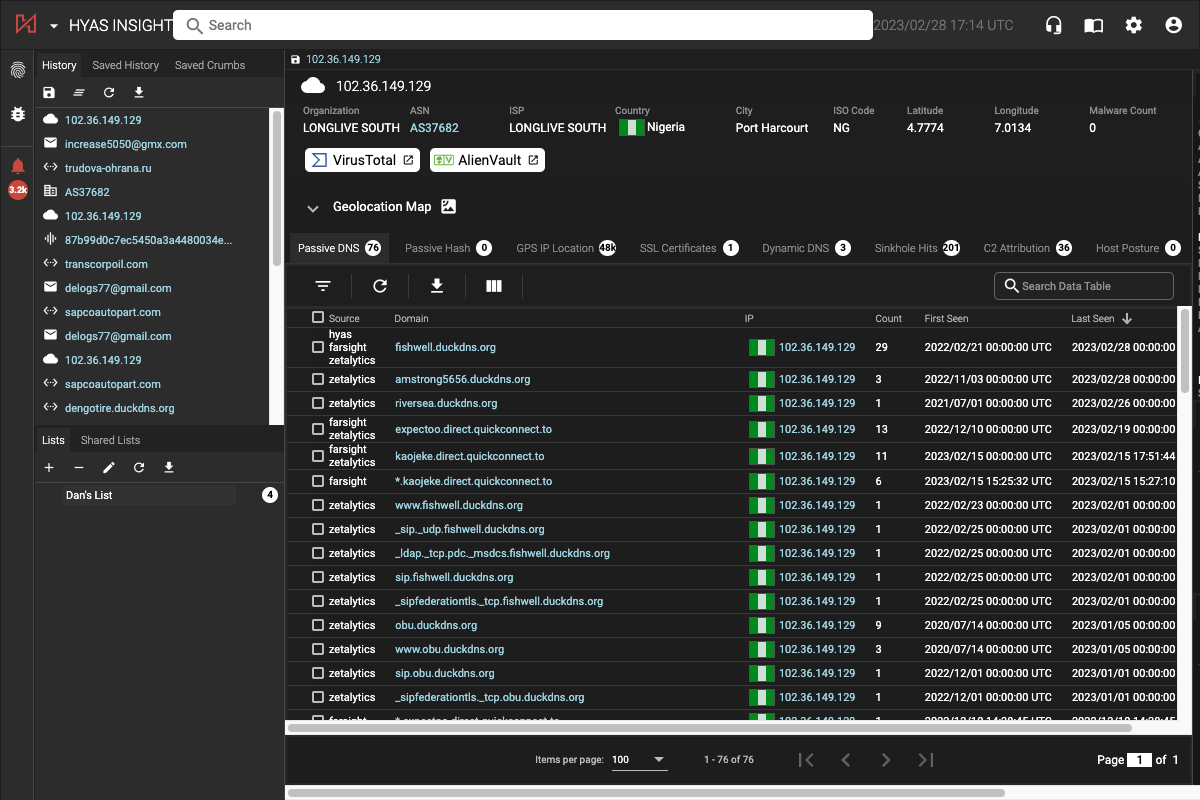Screen dimensions: 1200x800
Task: Open the help documentation book icon
Action: (x=1093, y=24)
